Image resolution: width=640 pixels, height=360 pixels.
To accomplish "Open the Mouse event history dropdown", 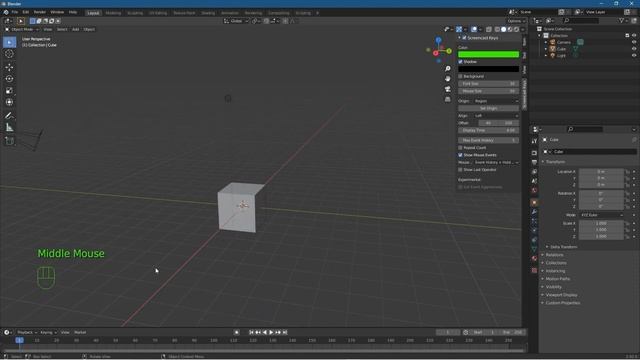I will click(x=496, y=162).
